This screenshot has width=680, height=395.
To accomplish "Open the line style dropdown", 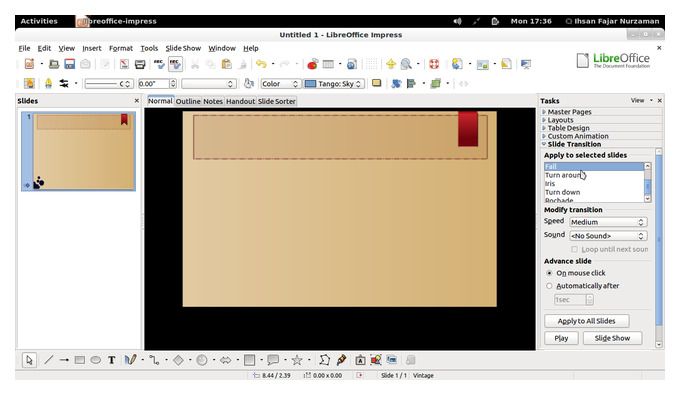I will point(108,84).
